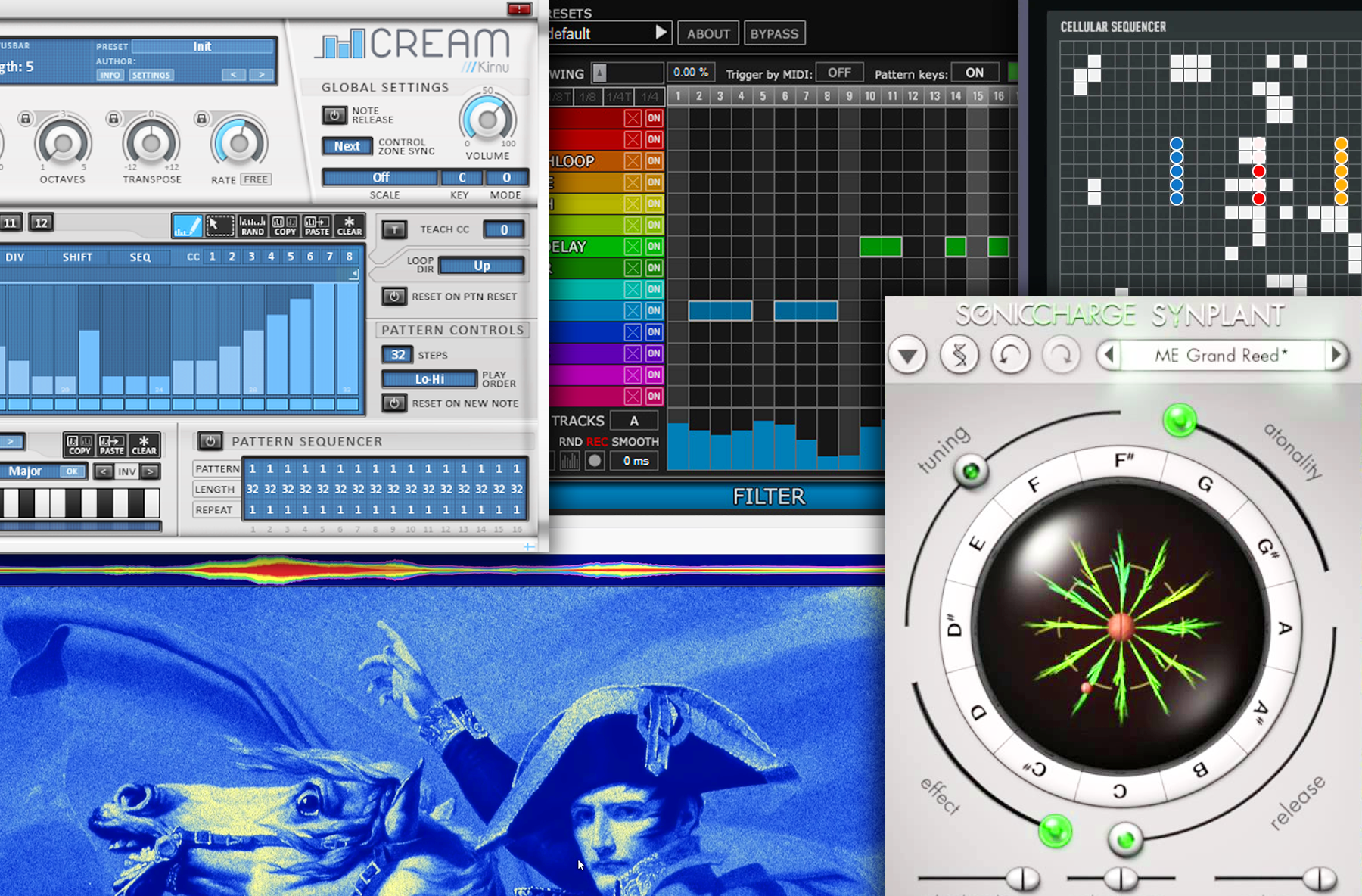Click the round record dot under REC
This screenshot has width=1362, height=896.
tap(595, 460)
